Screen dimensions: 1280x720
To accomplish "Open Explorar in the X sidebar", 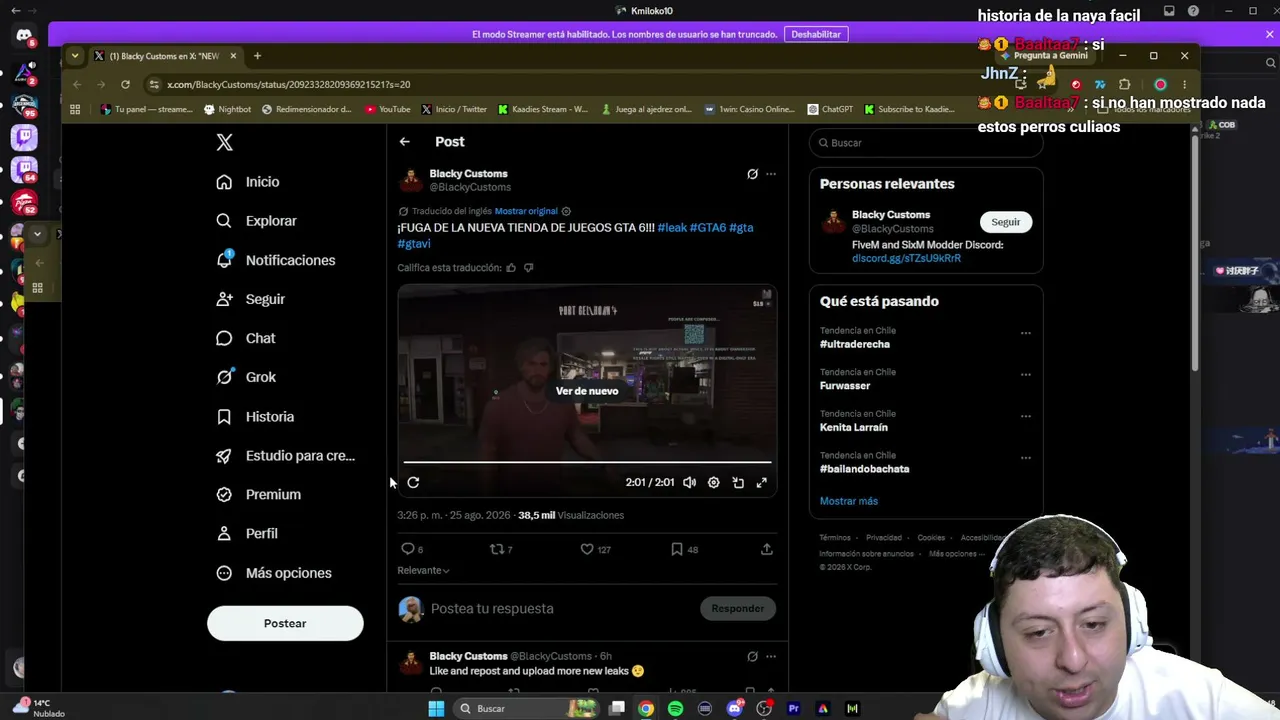I will 257,221.
